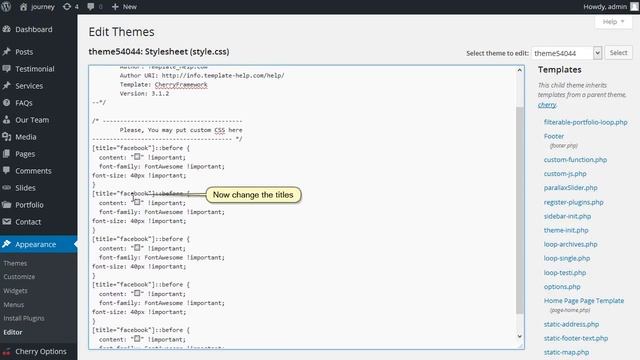This screenshot has height=360, width=640.
Task: Click the editor scrollbar down arrow
Action: click(x=520, y=336)
